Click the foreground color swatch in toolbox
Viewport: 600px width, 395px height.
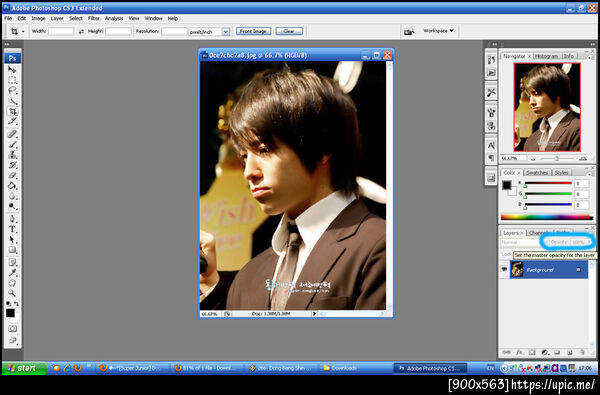pyautogui.click(x=10, y=312)
